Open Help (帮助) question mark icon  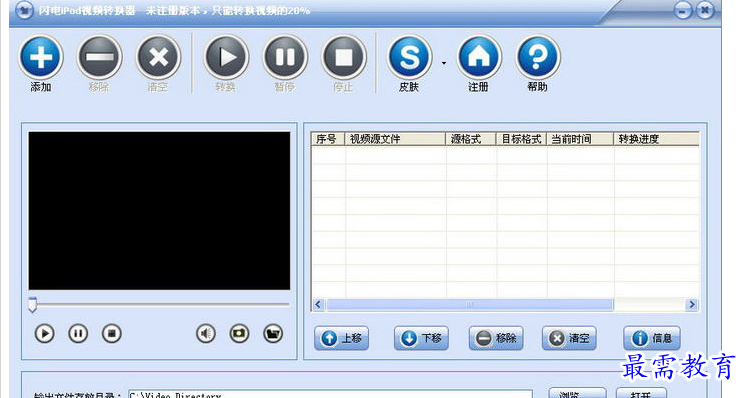tap(538, 57)
